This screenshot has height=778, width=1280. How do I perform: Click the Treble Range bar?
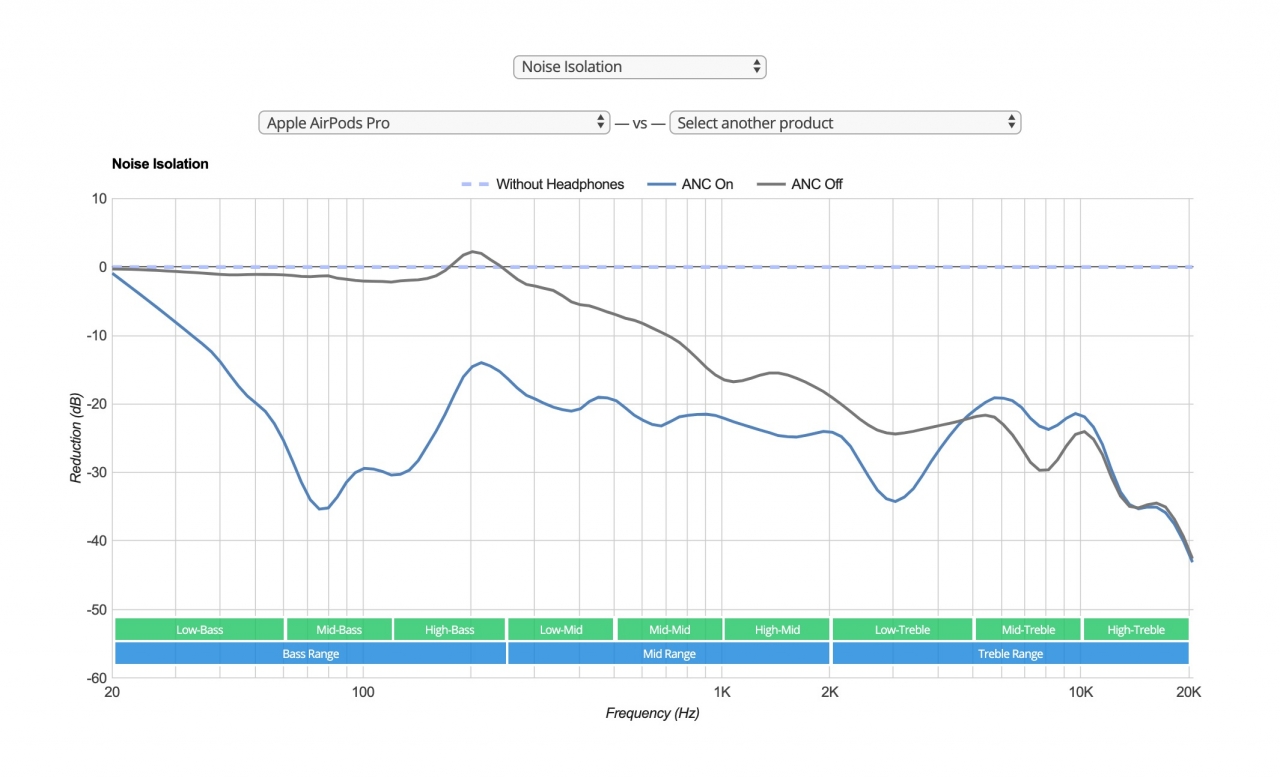(1011, 654)
